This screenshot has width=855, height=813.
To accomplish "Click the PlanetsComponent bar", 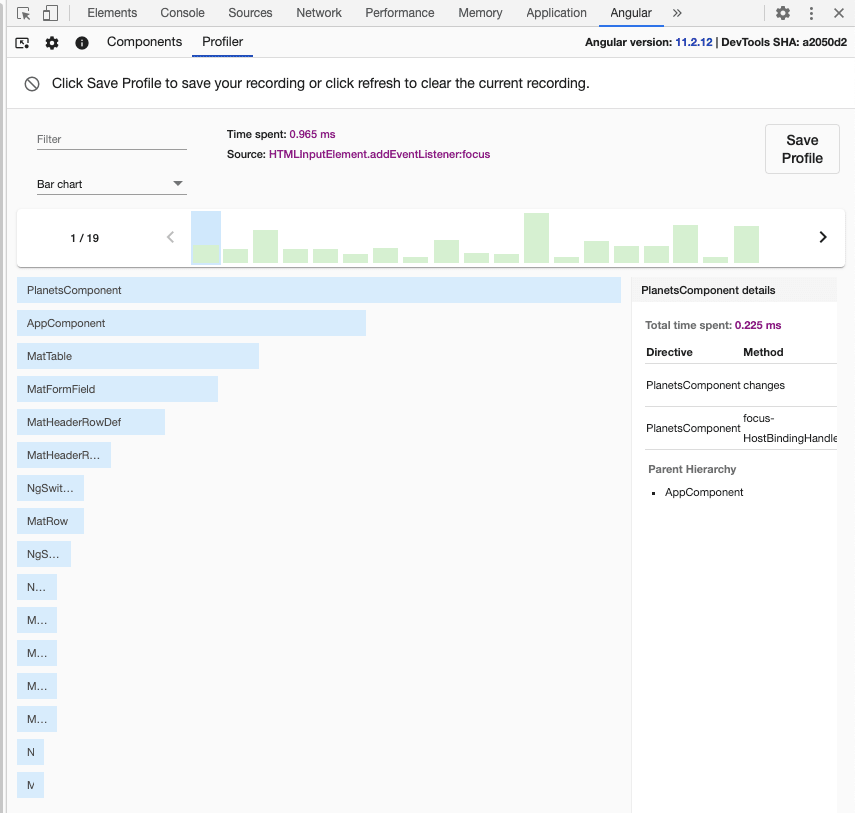I will [x=319, y=290].
